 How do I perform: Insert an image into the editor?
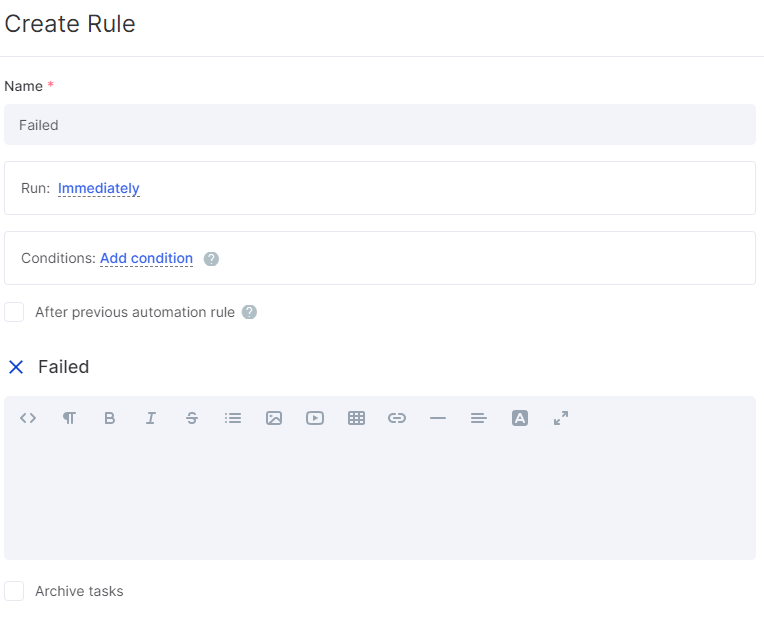pyautogui.click(x=274, y=418)
